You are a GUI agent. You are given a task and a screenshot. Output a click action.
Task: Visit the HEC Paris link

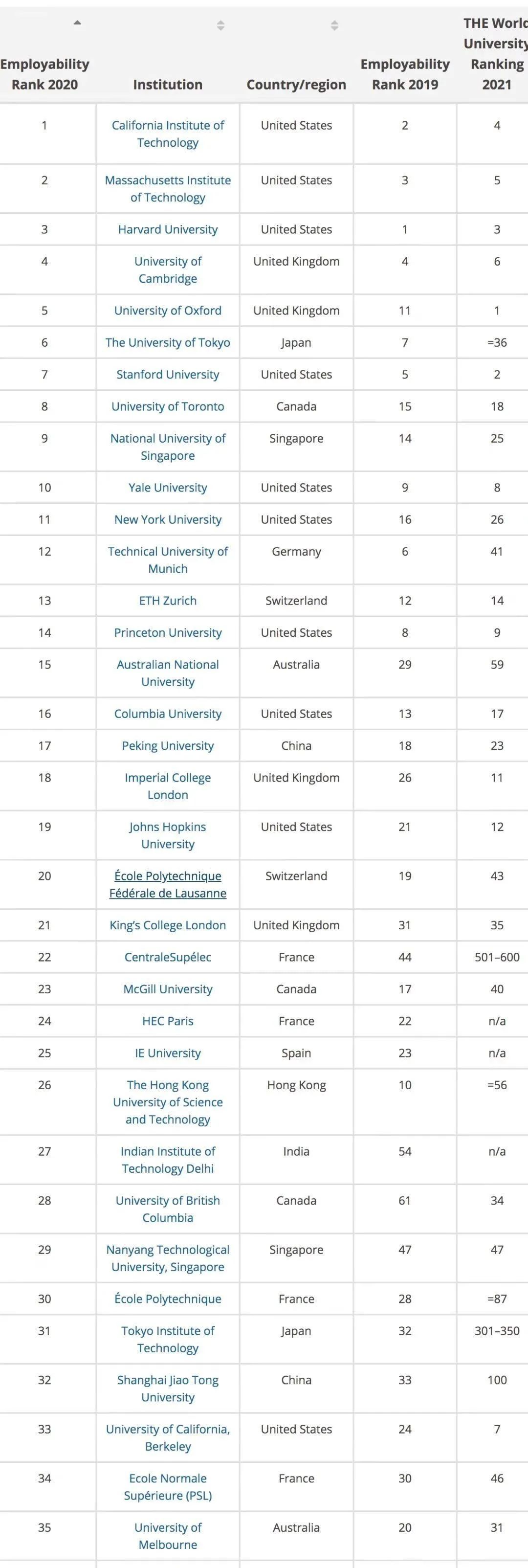[168, 1021]
